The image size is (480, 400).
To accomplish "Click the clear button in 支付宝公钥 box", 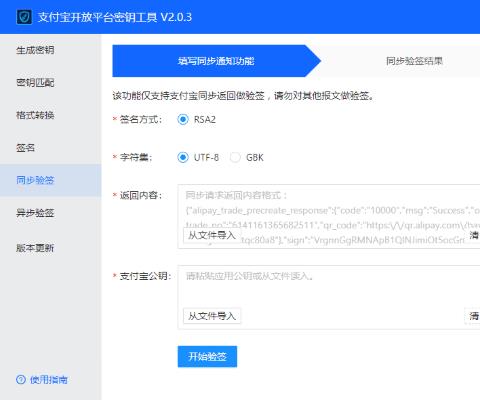I will 473,316.
